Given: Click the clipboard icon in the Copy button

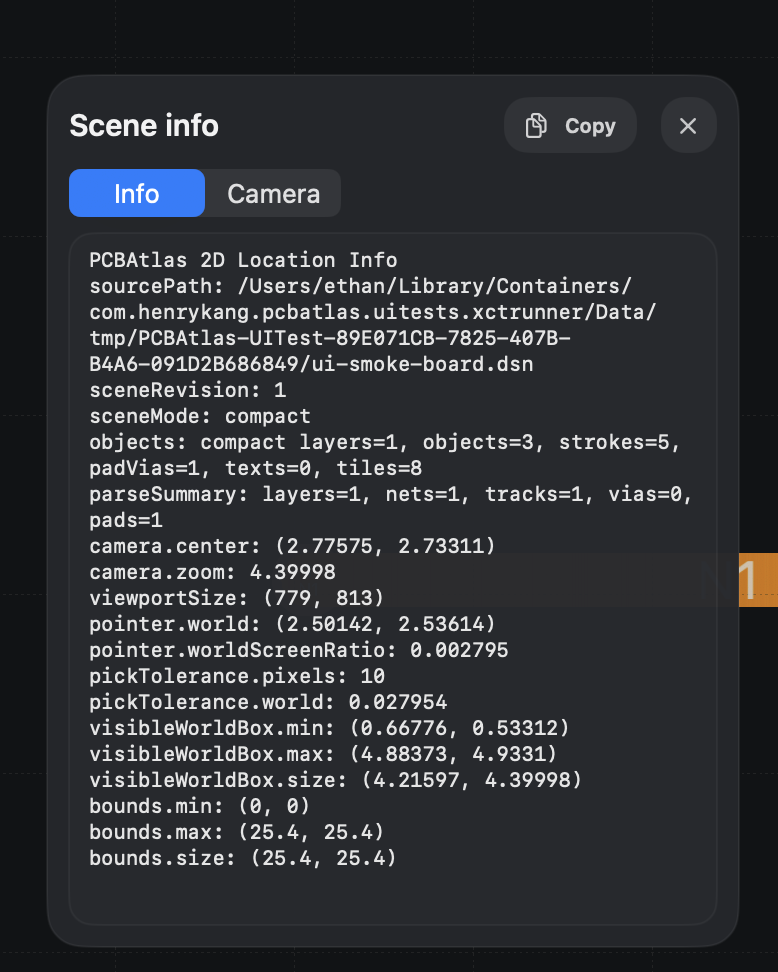Looking at the screenshot, I should 536,125.
